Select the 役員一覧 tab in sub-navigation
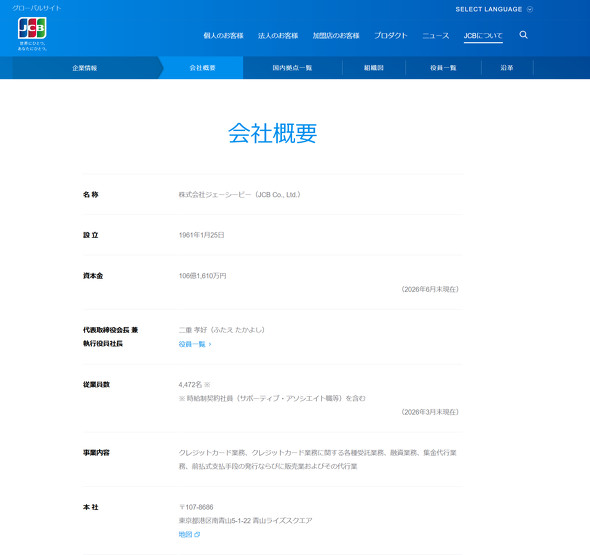This screenshot has height=555, width=590. [443, 68]
